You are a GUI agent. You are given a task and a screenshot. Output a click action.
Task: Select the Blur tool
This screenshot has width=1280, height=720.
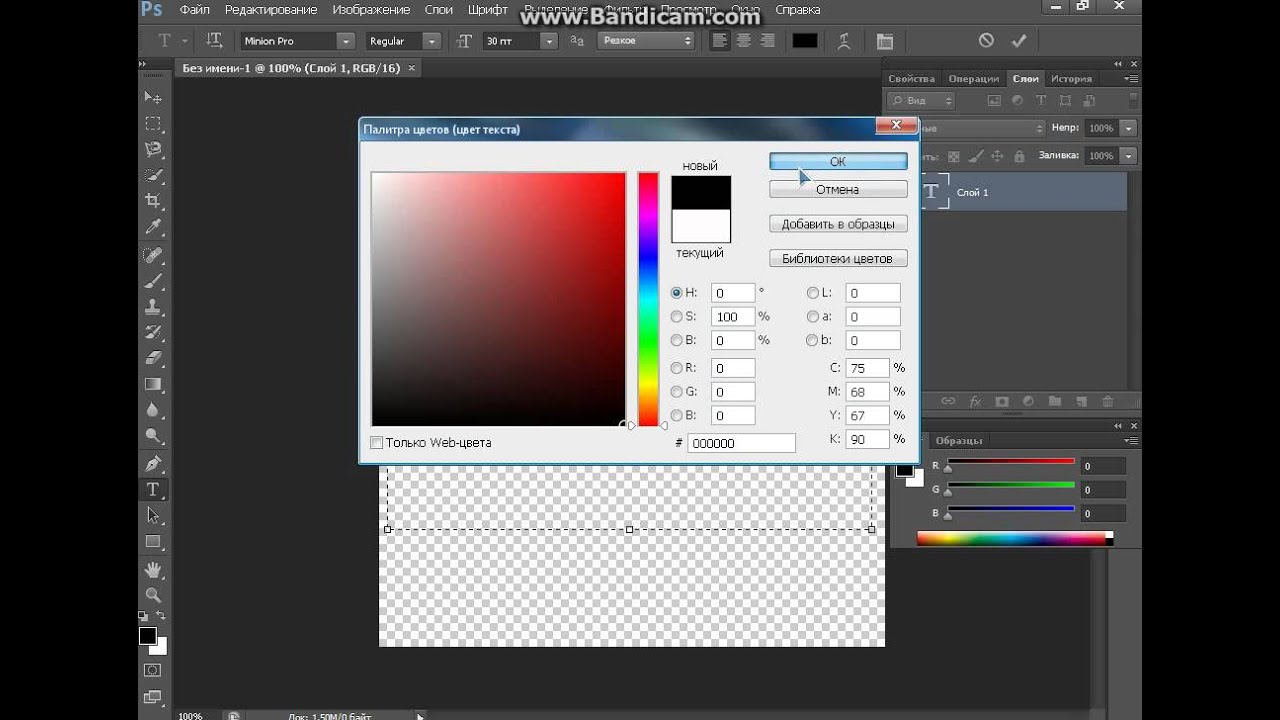(153, 410)
